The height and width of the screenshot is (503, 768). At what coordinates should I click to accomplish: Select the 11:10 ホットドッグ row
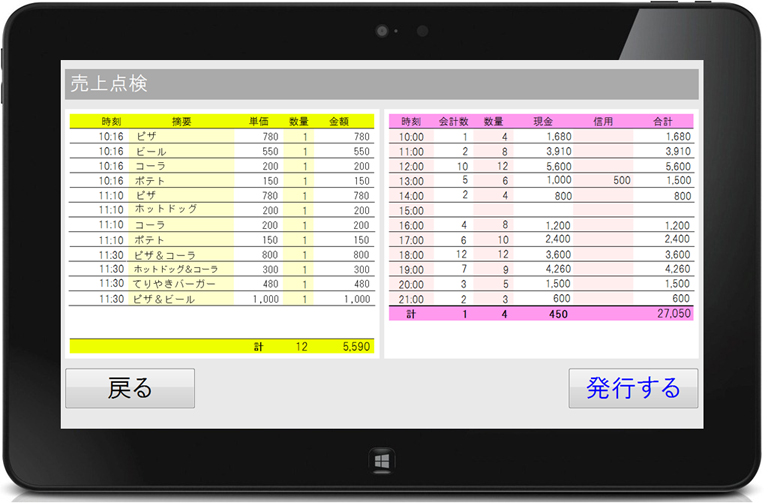[x=222, y=210]
